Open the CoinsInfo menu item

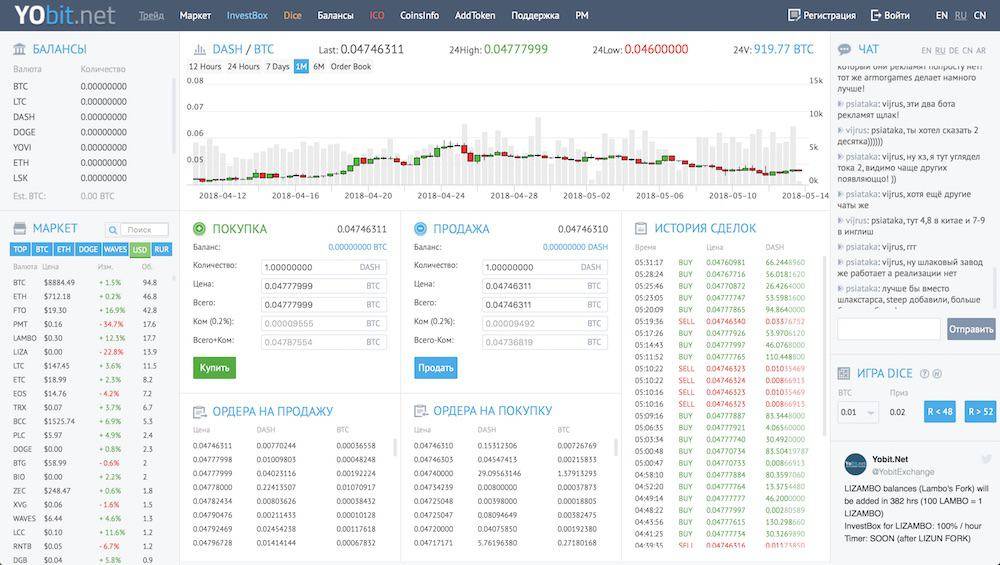pyautogui.click(x=420, y=16)
